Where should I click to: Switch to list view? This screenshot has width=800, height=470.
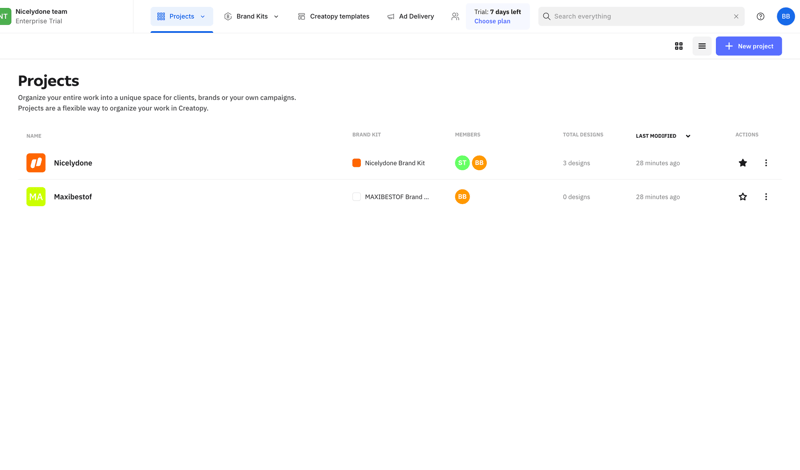[702, 46]
